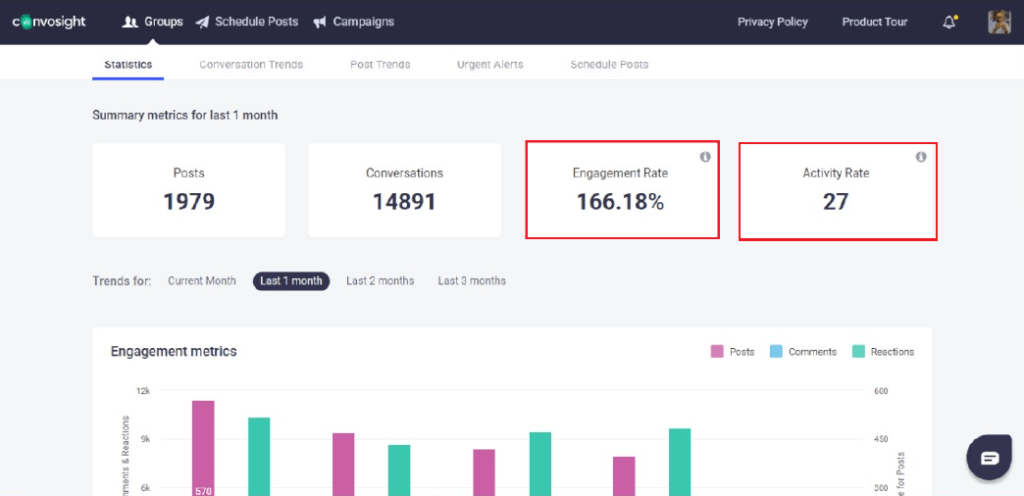Switch to the Schedule Posts sub-tab
The image size is (1024, 496).
609,65
